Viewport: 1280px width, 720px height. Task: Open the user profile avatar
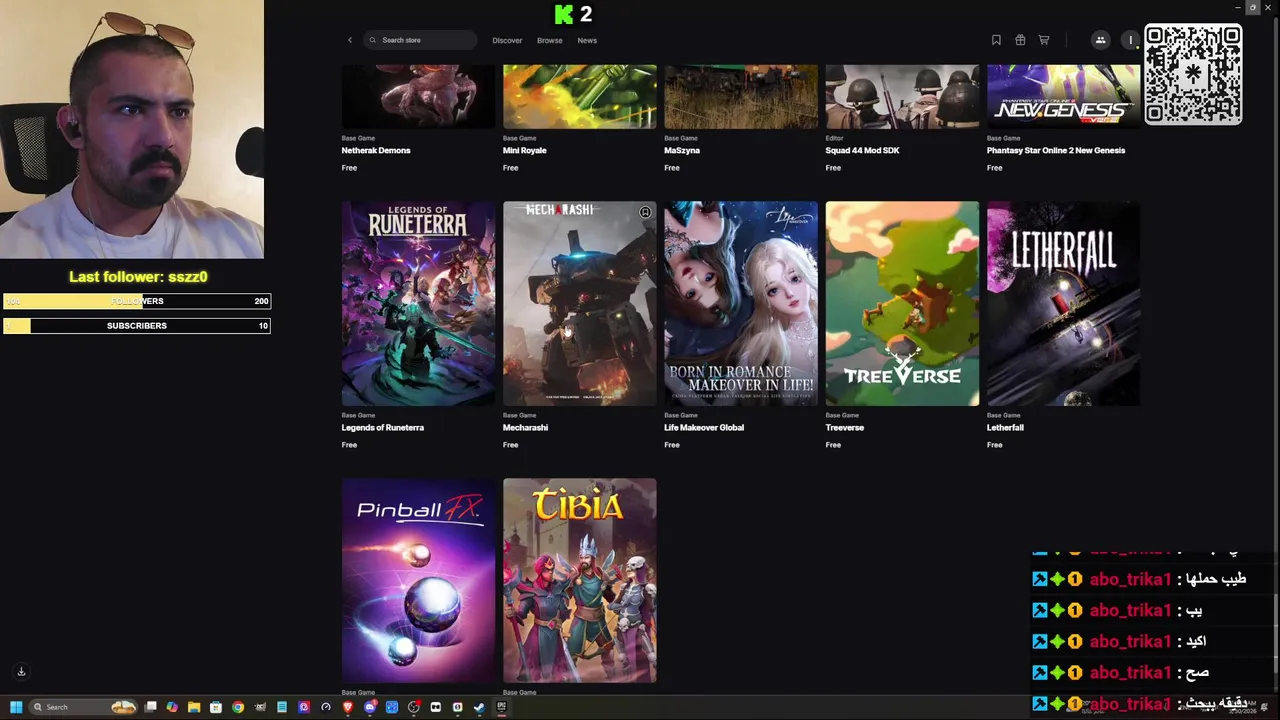point(1131,40)
